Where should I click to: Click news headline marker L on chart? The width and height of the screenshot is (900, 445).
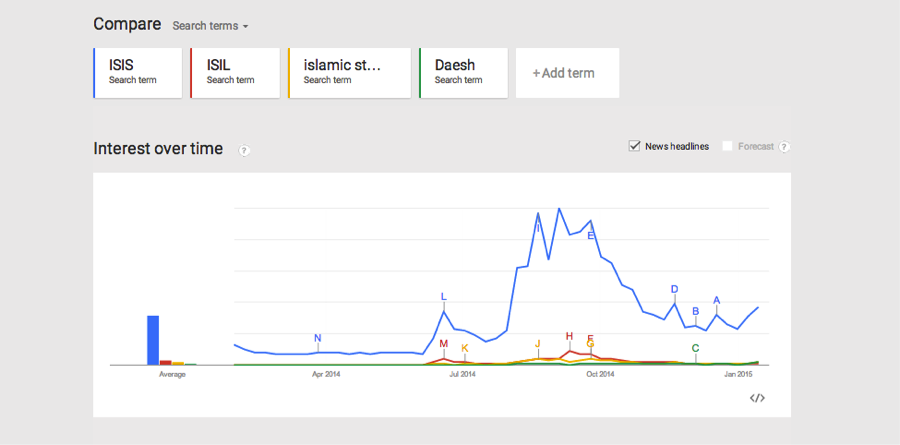444,297
